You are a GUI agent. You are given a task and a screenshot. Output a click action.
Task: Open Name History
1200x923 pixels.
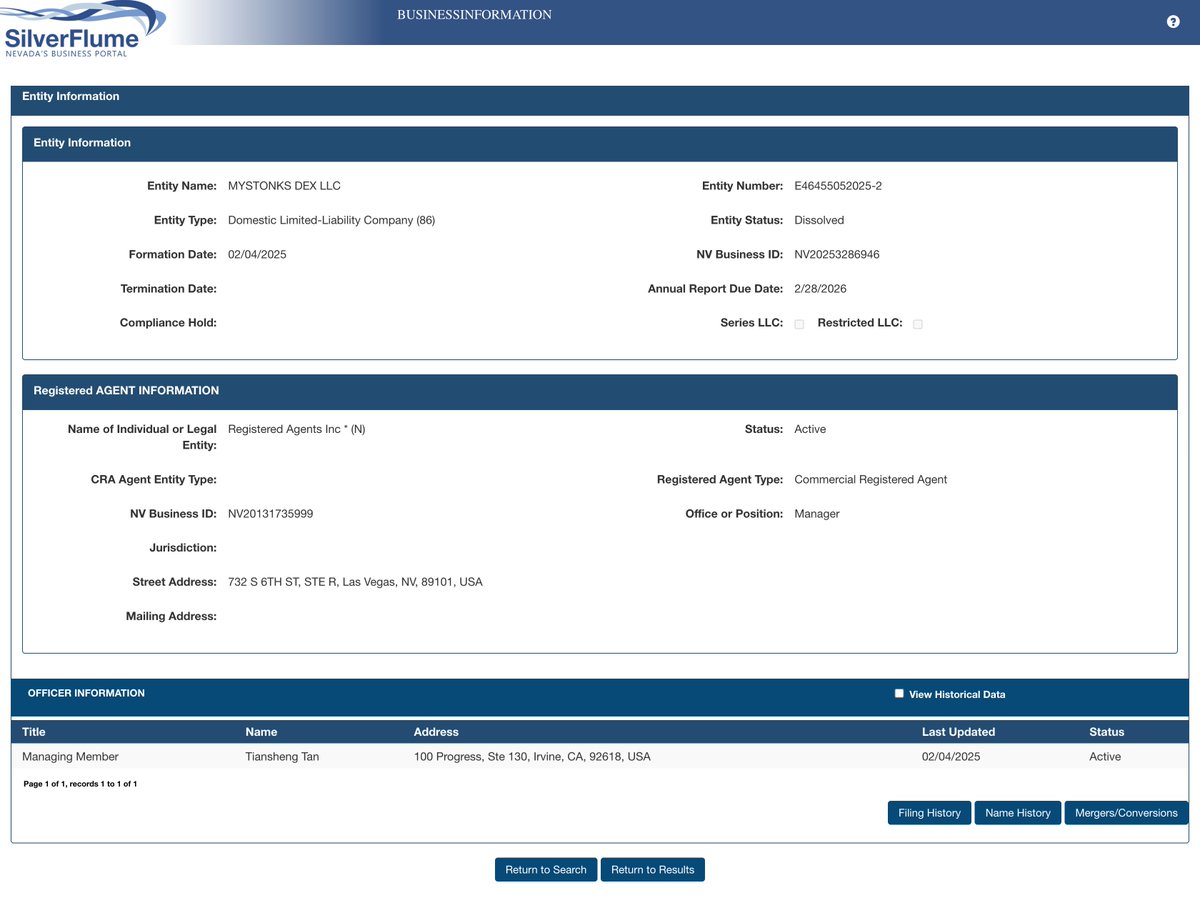tap(1018, 813)
